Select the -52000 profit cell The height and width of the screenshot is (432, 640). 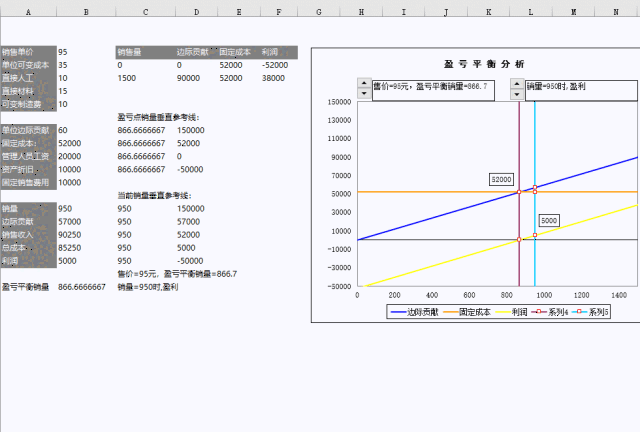[275, 65]
